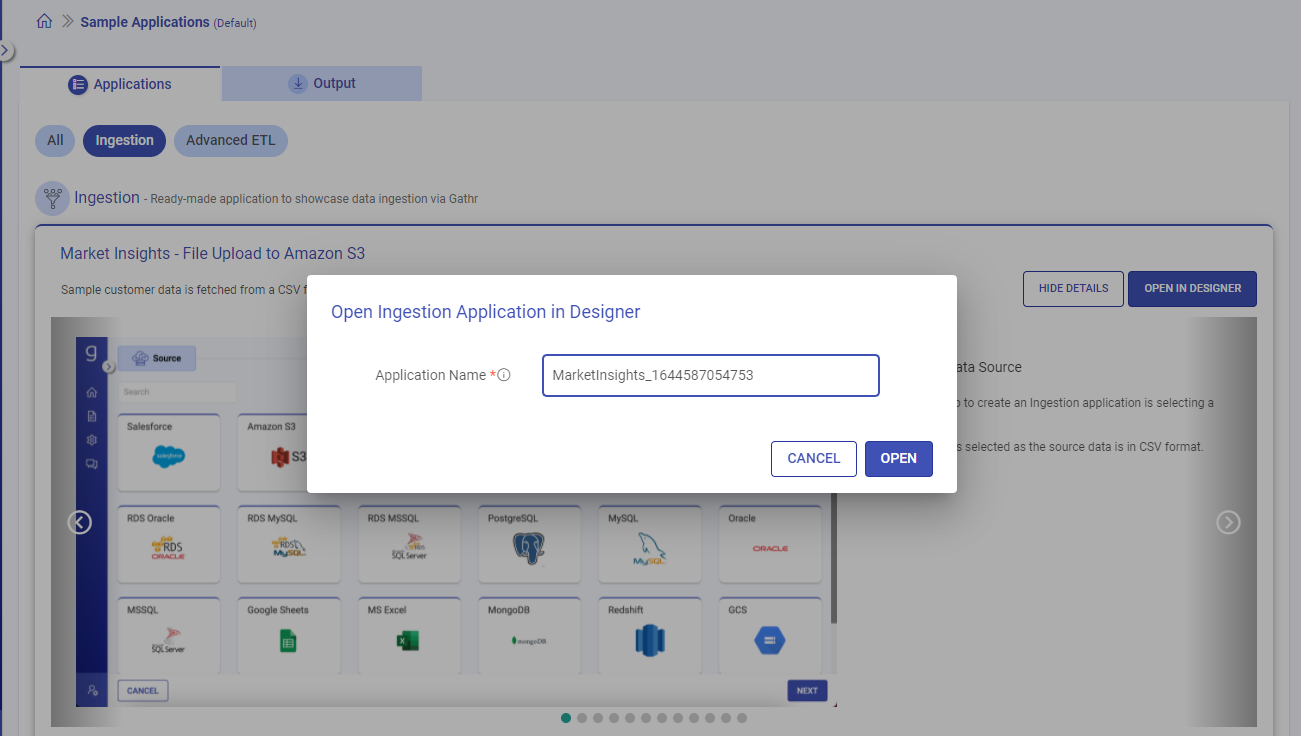1301x736 pixels.
Task: Select the Applications tab
Action: [120, 84]
